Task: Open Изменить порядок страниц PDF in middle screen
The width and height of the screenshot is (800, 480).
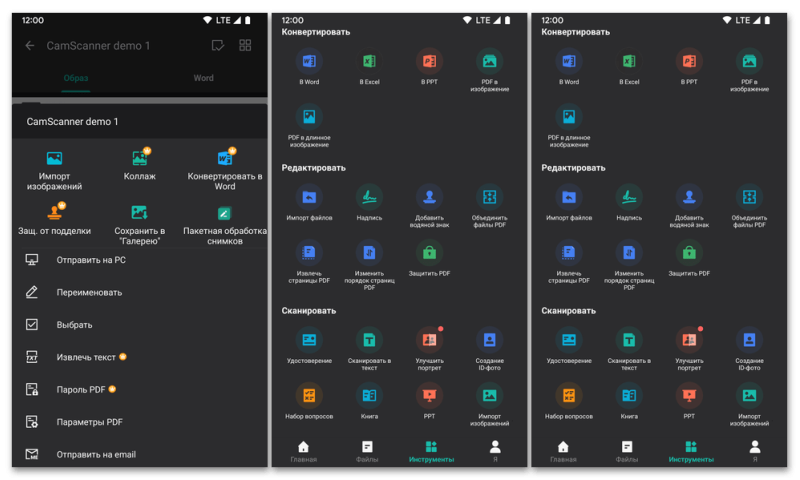Action: [x=369, y=265]
